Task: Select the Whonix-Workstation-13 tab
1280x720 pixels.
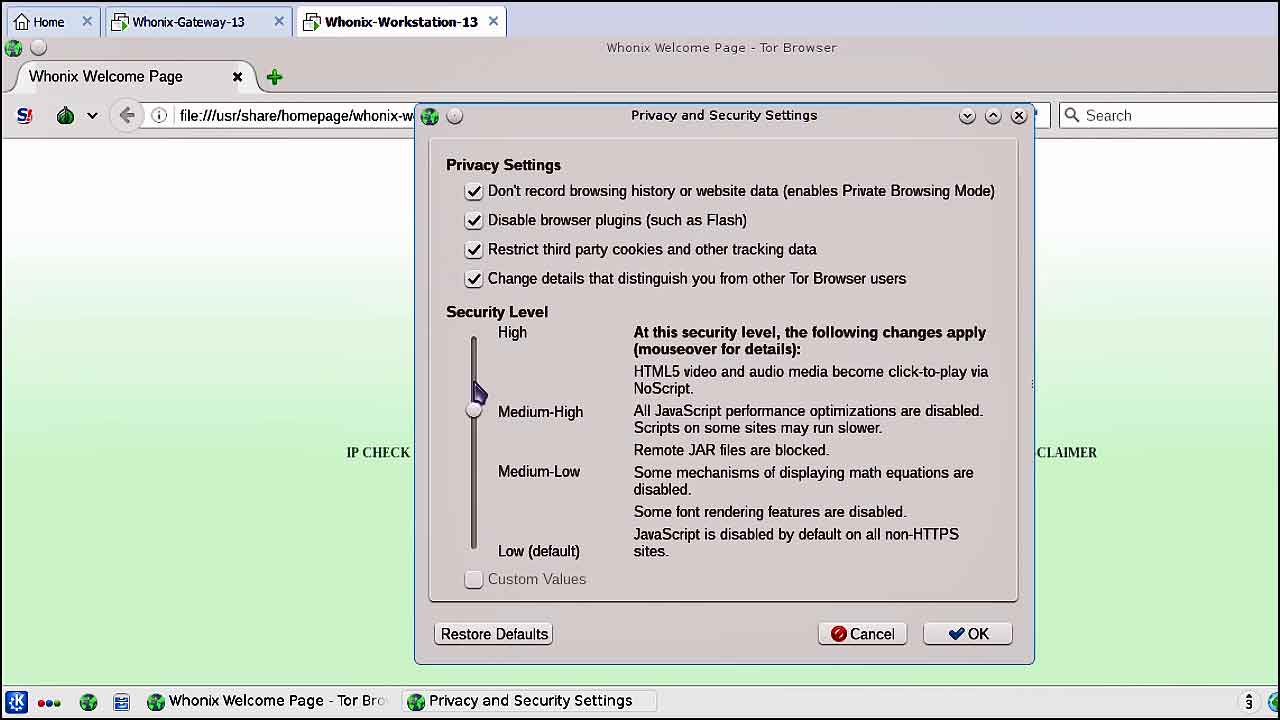Action: point(401,21)
